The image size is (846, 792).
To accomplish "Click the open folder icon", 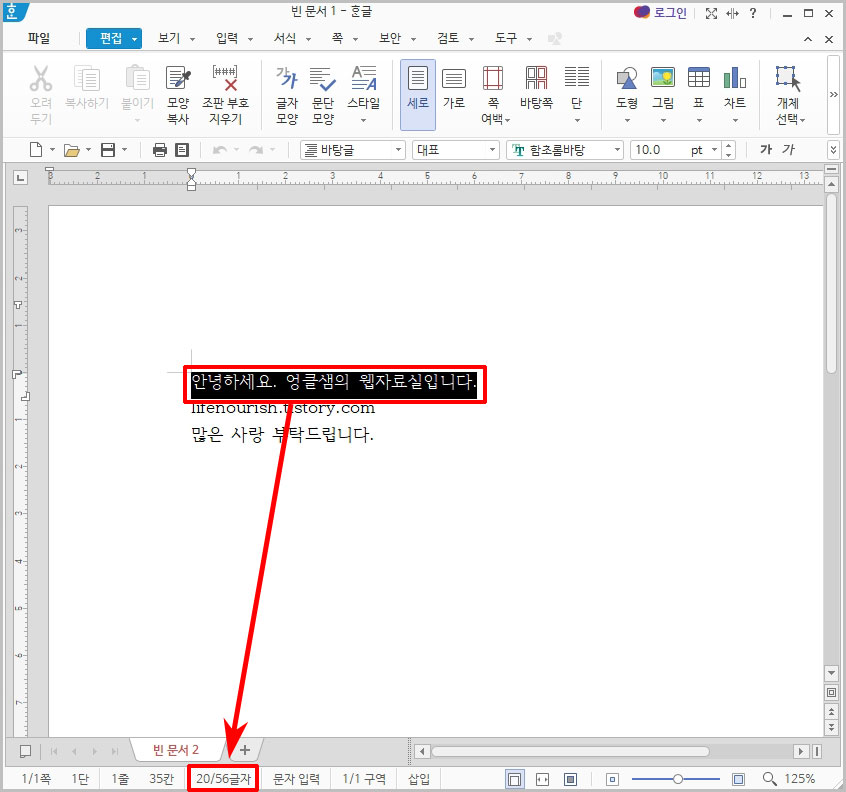I will (x=71, y=150).
